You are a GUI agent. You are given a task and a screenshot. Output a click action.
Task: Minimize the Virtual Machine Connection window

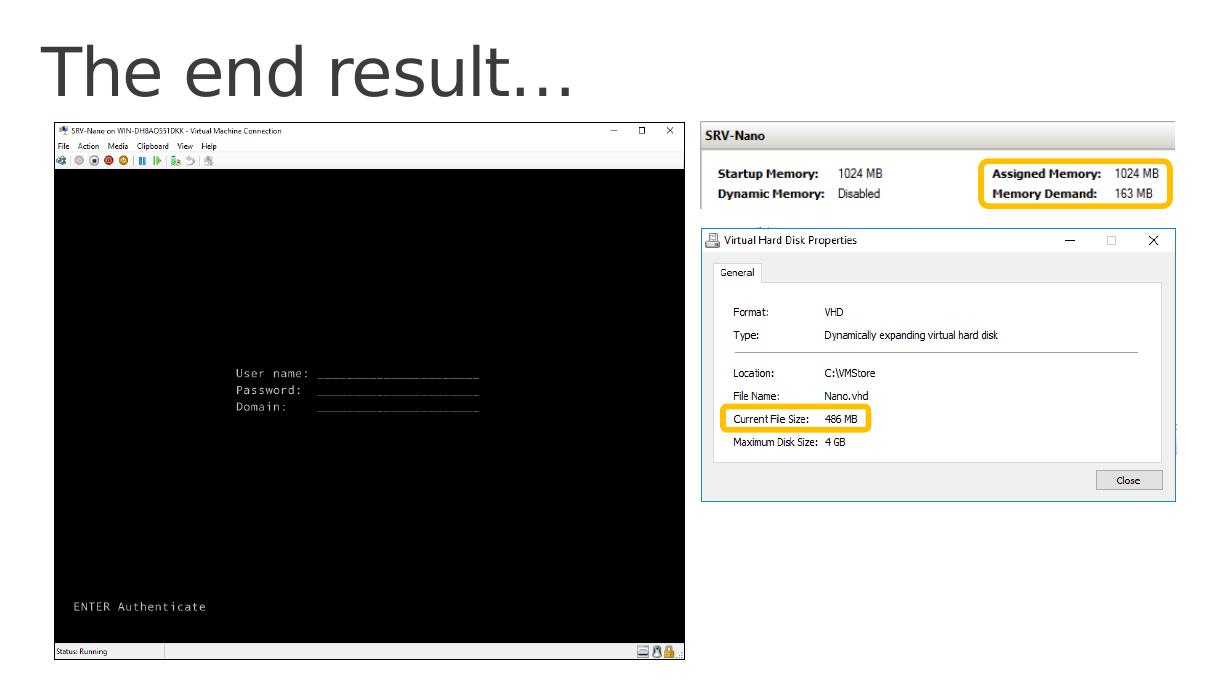(x=614, y=130)
